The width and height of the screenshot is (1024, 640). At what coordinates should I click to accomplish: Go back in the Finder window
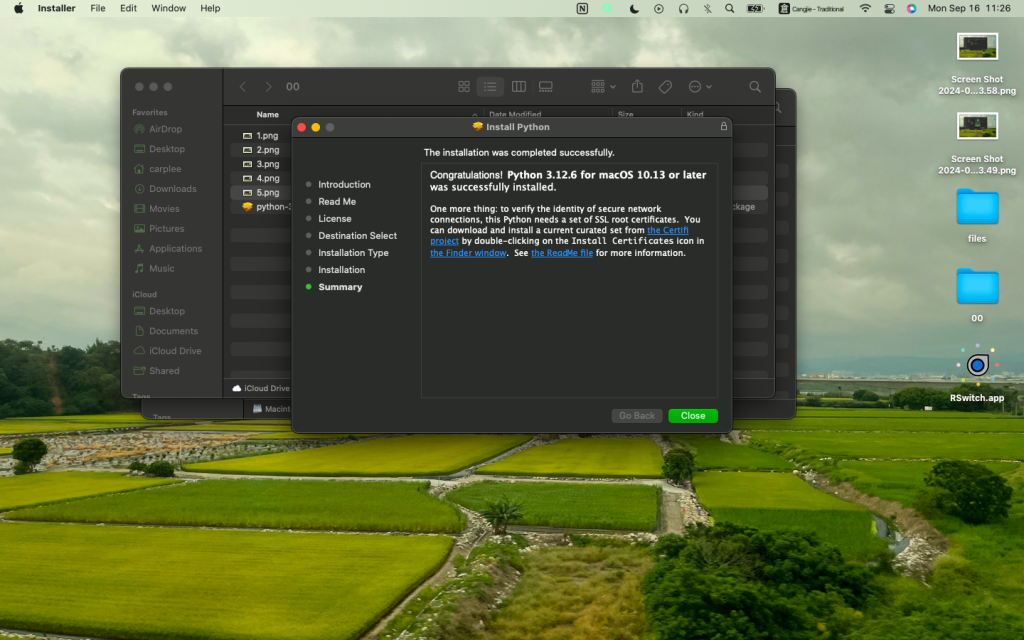click(243, 86)
